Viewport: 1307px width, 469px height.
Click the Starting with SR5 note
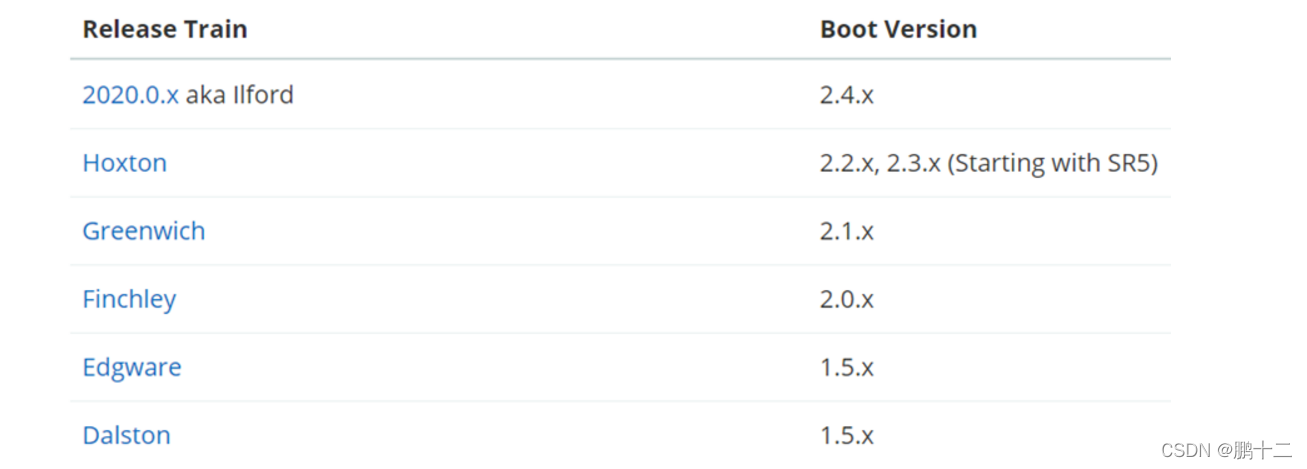click(x=1052, y=163)
